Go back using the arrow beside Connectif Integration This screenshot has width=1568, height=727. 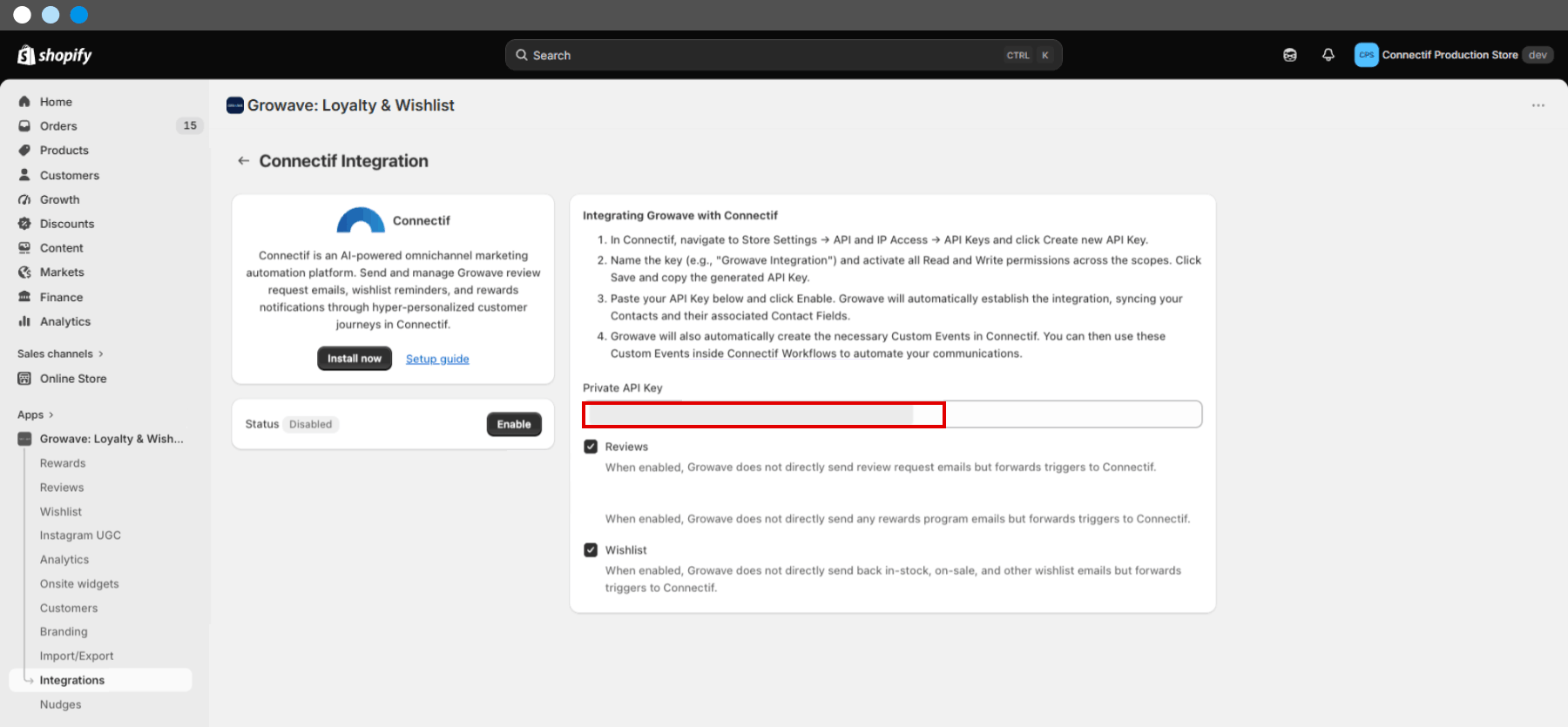(x=244, y=161)
